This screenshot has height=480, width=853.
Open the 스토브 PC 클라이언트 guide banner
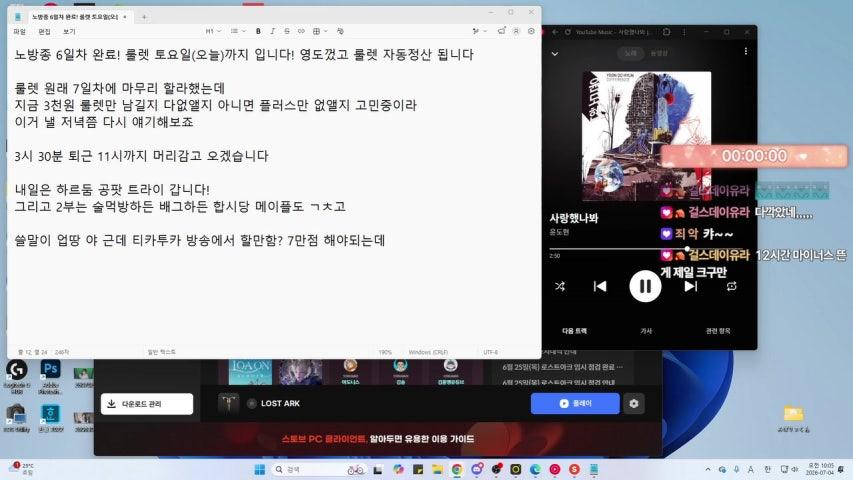click(378, 439)
